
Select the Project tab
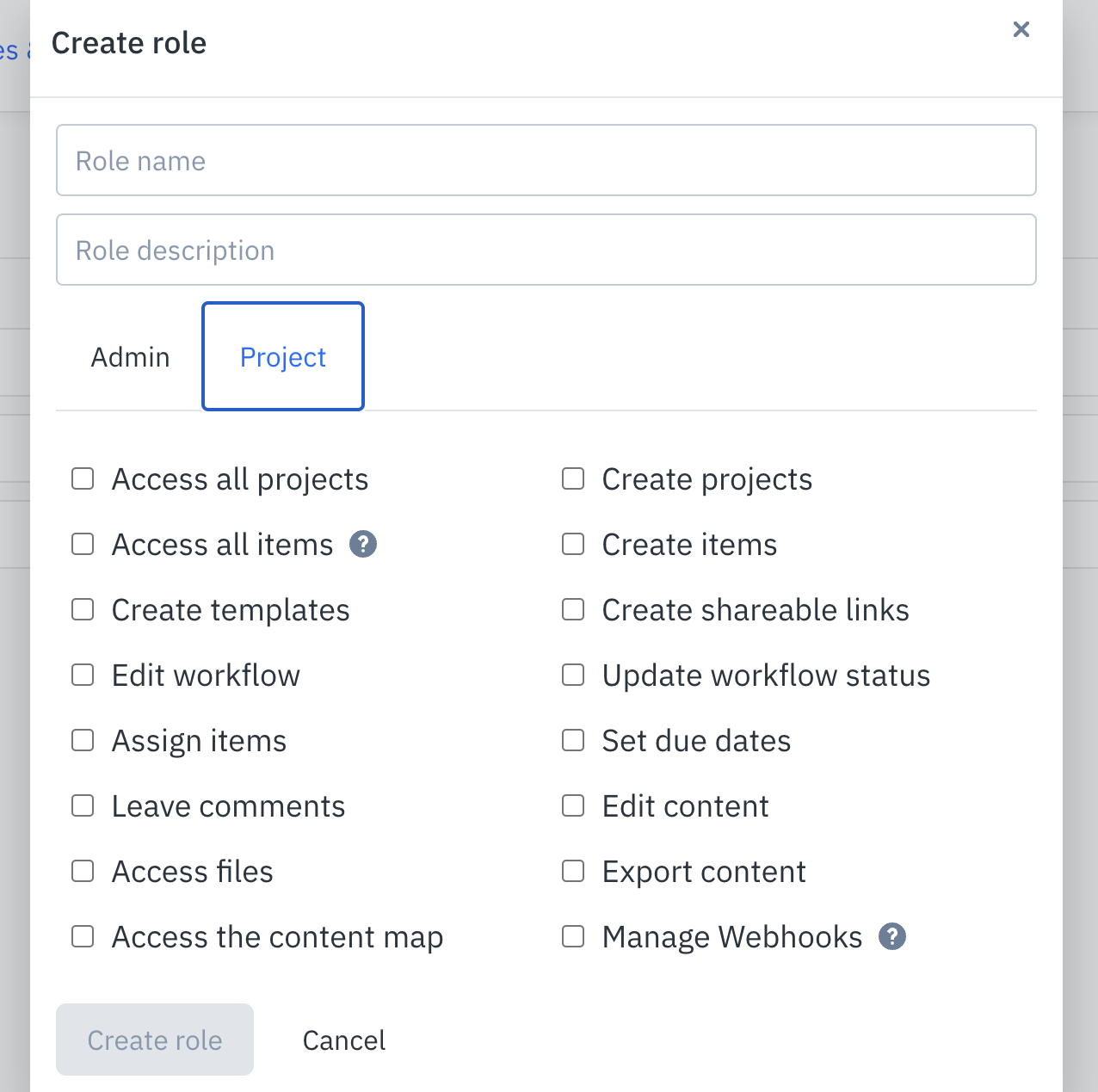tap(282, 356)
